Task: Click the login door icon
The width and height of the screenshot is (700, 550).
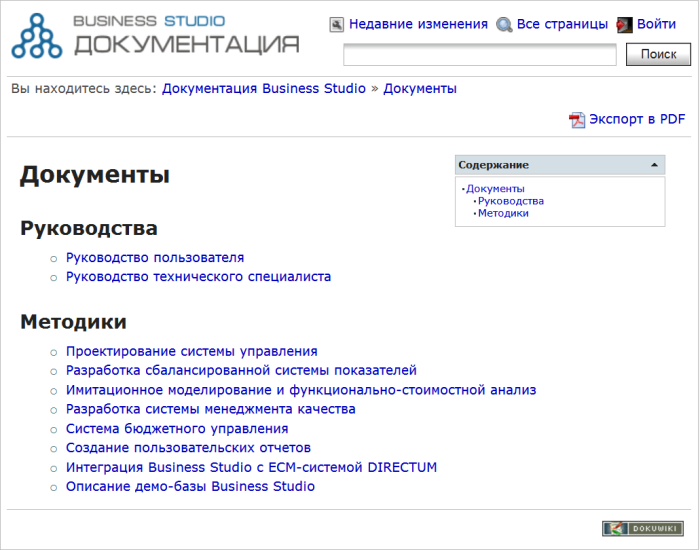Action: point(625,25)
